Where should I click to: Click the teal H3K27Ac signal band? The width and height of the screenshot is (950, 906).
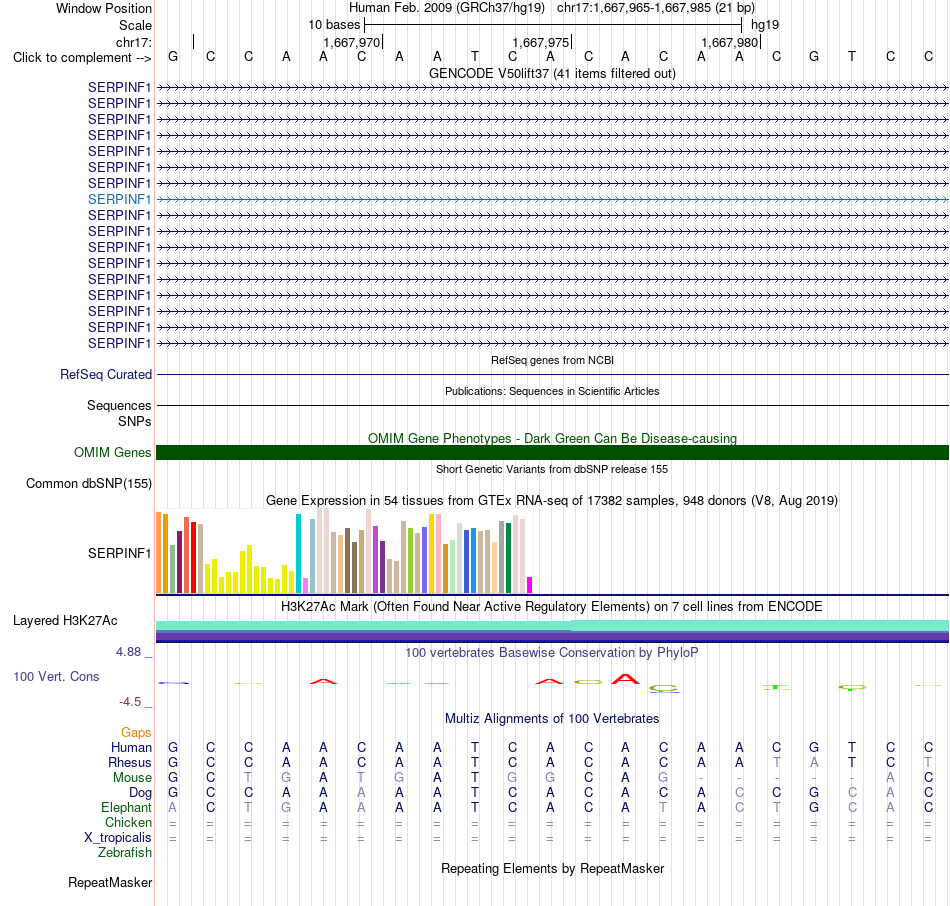tap(552, 625)
